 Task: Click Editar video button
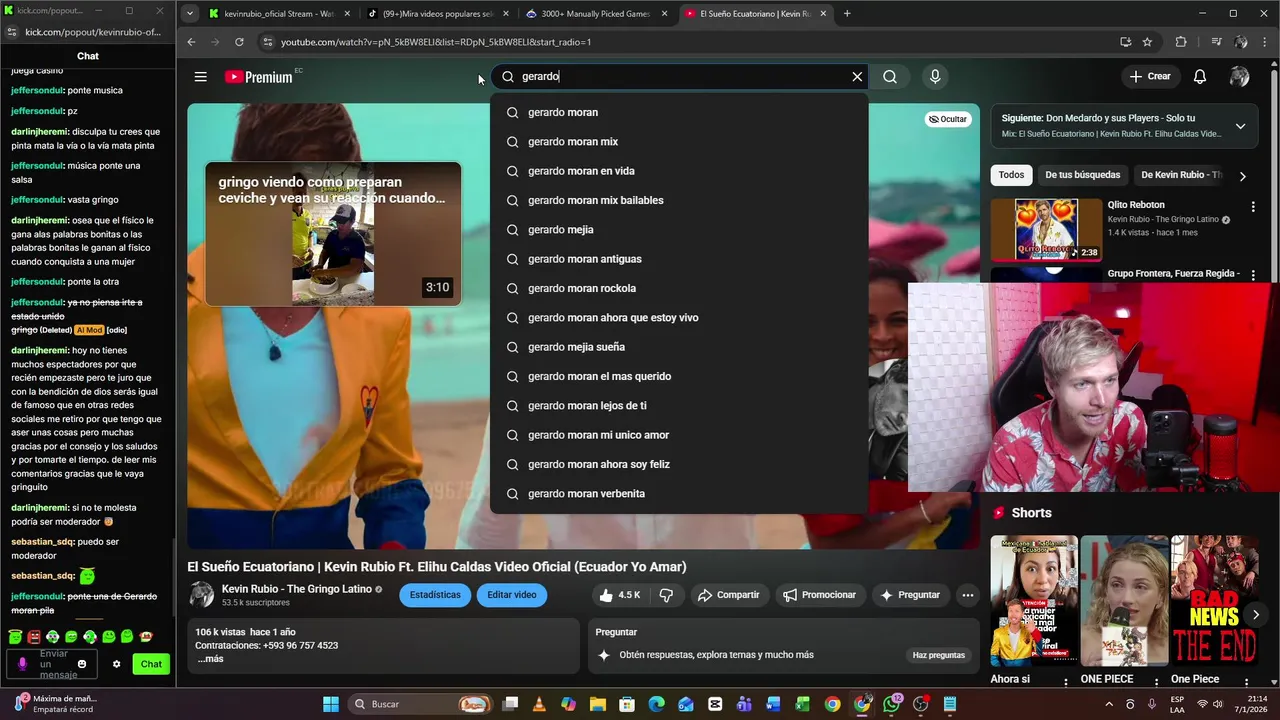click(x=512, y=595)
